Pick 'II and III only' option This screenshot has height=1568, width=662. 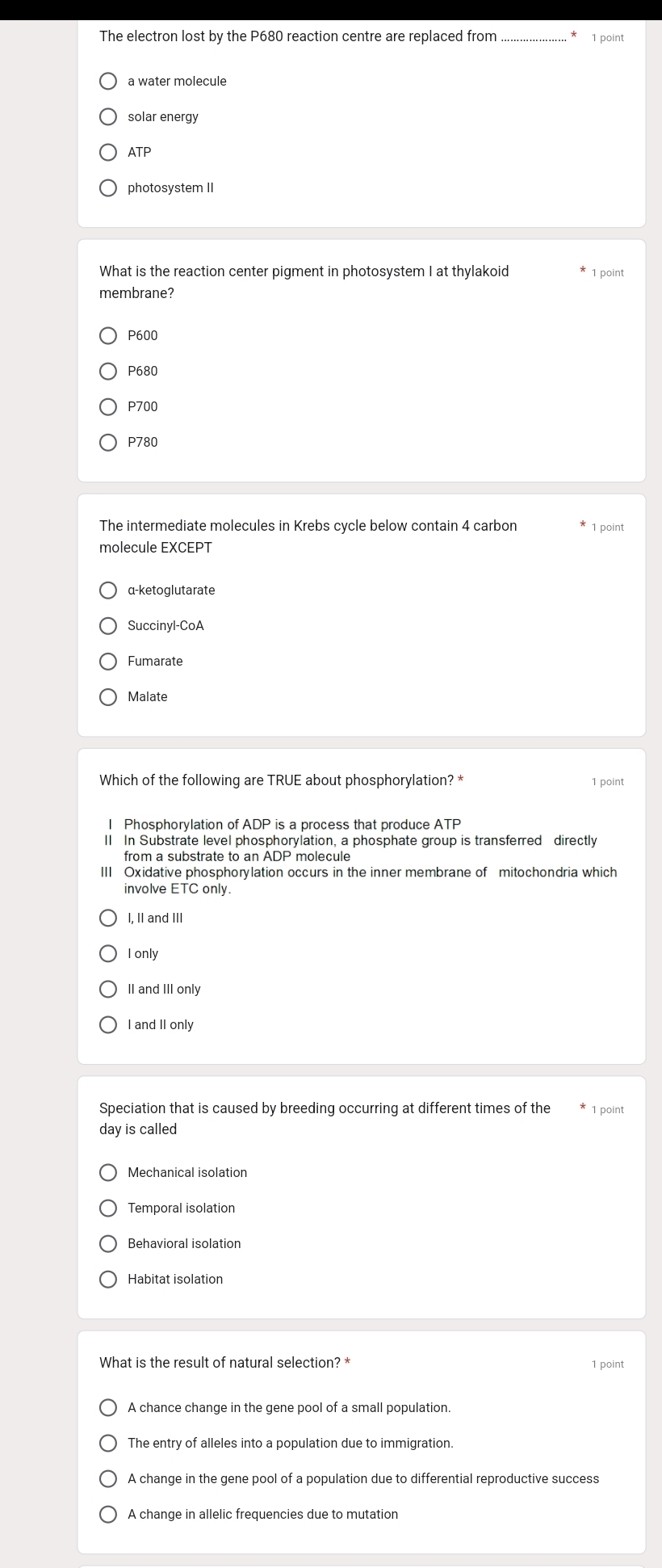[108, 990]
